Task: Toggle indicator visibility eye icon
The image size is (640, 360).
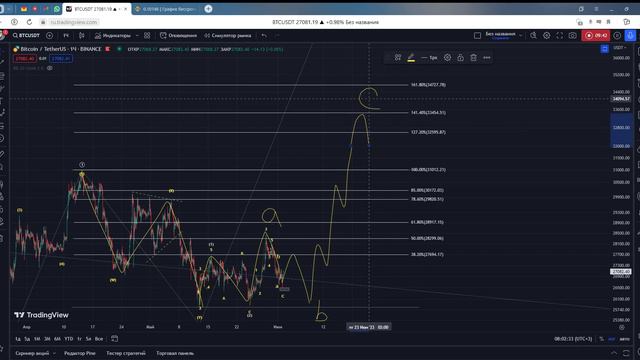Action: [50, 68]
